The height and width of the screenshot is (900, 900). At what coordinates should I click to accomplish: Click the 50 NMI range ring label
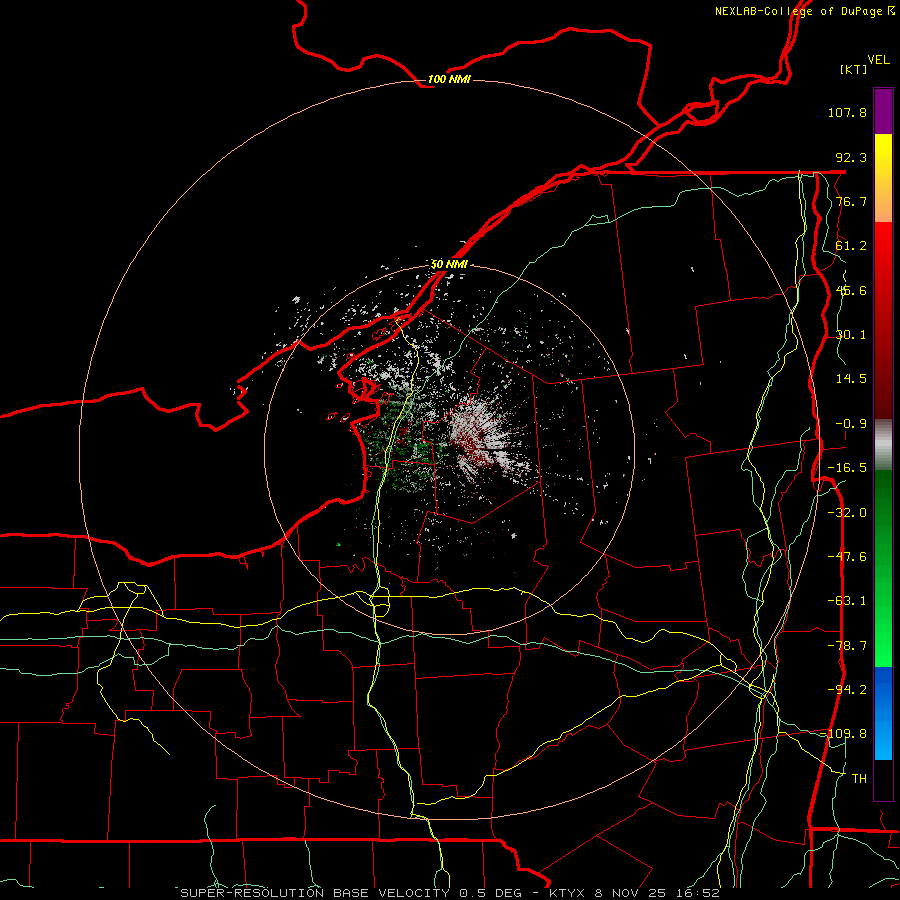[449, 264]
